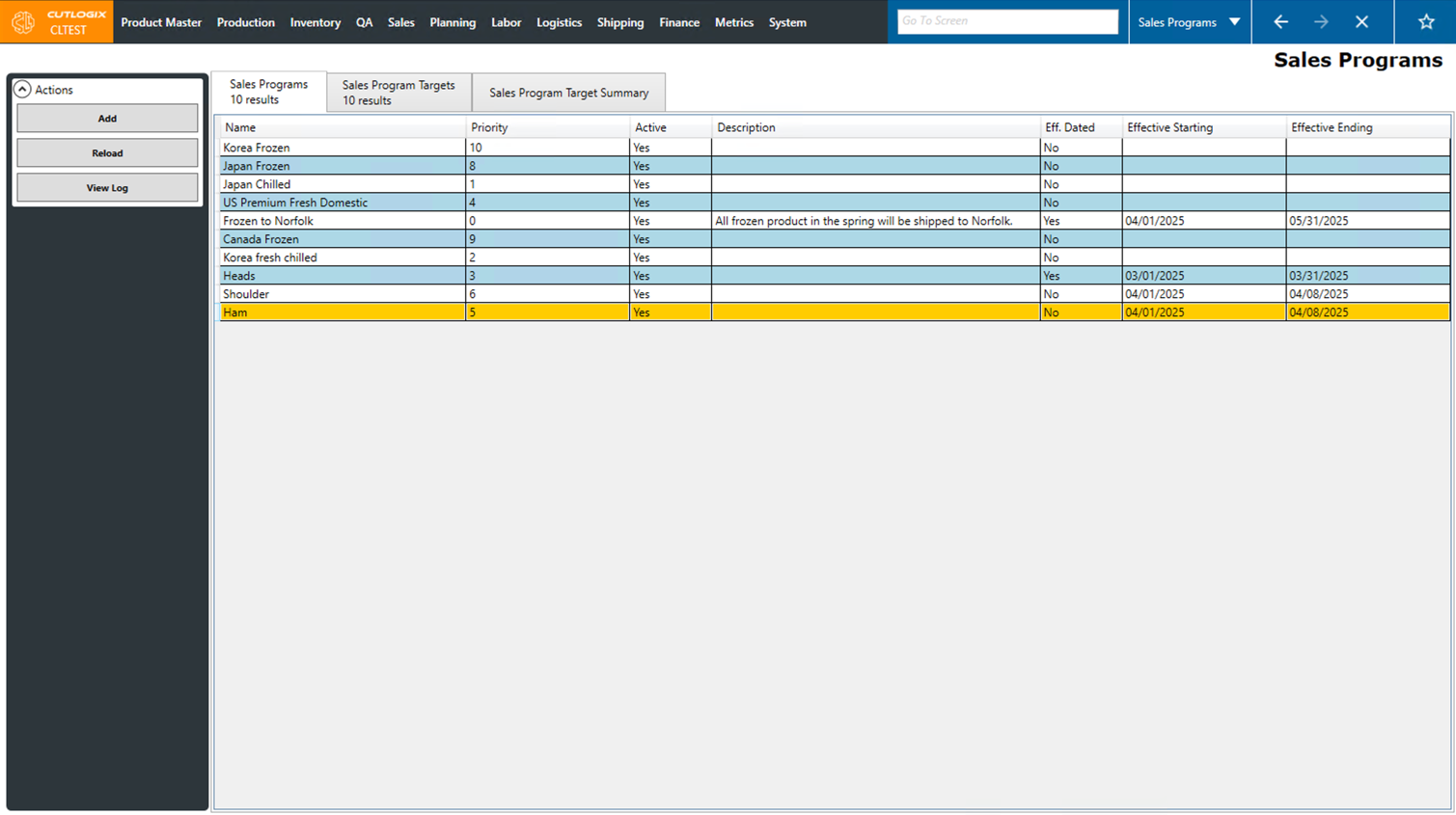The width and height of the screenshot is (1456, 815).
Task: Collapse the Actions panel
Action: [x=22, y=89]
